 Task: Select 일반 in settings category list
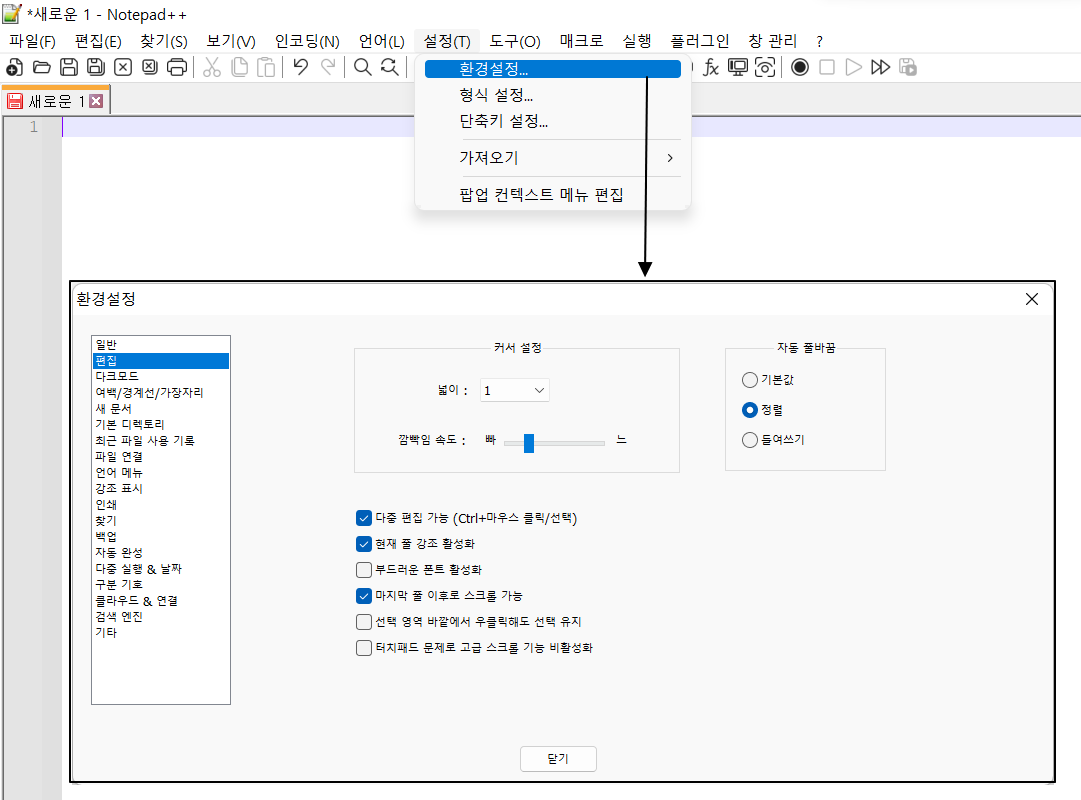coord(161,344)
